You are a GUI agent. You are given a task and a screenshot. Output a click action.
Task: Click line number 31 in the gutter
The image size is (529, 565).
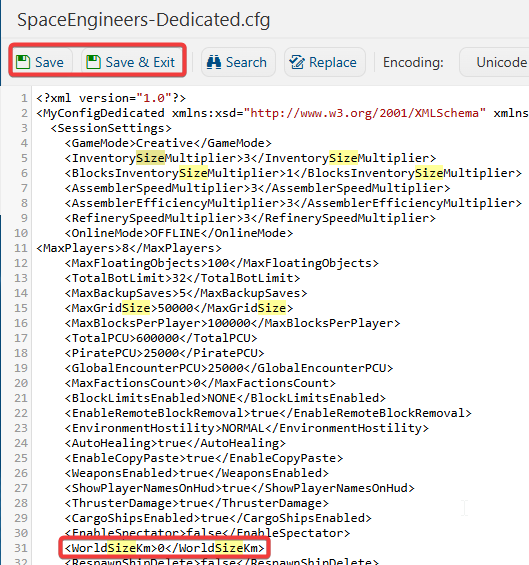click(21, 548)
